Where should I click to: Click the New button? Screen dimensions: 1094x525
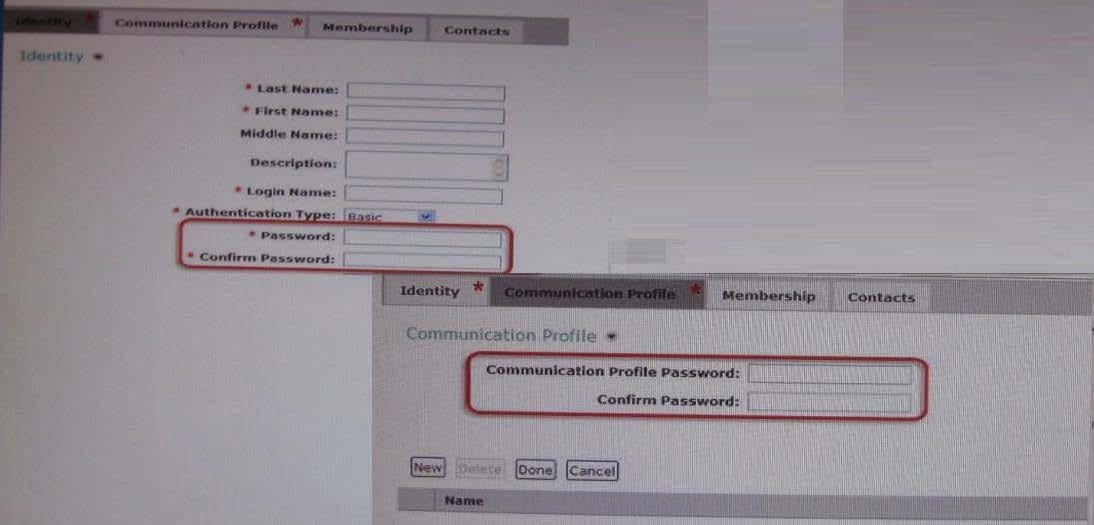click(x=428, y=468)
